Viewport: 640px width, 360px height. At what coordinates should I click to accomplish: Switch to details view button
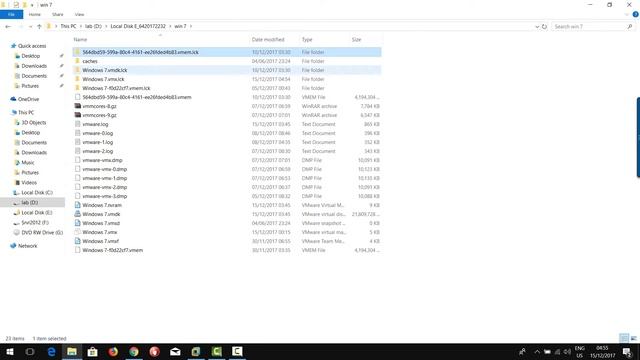click(x=624, y=338)
